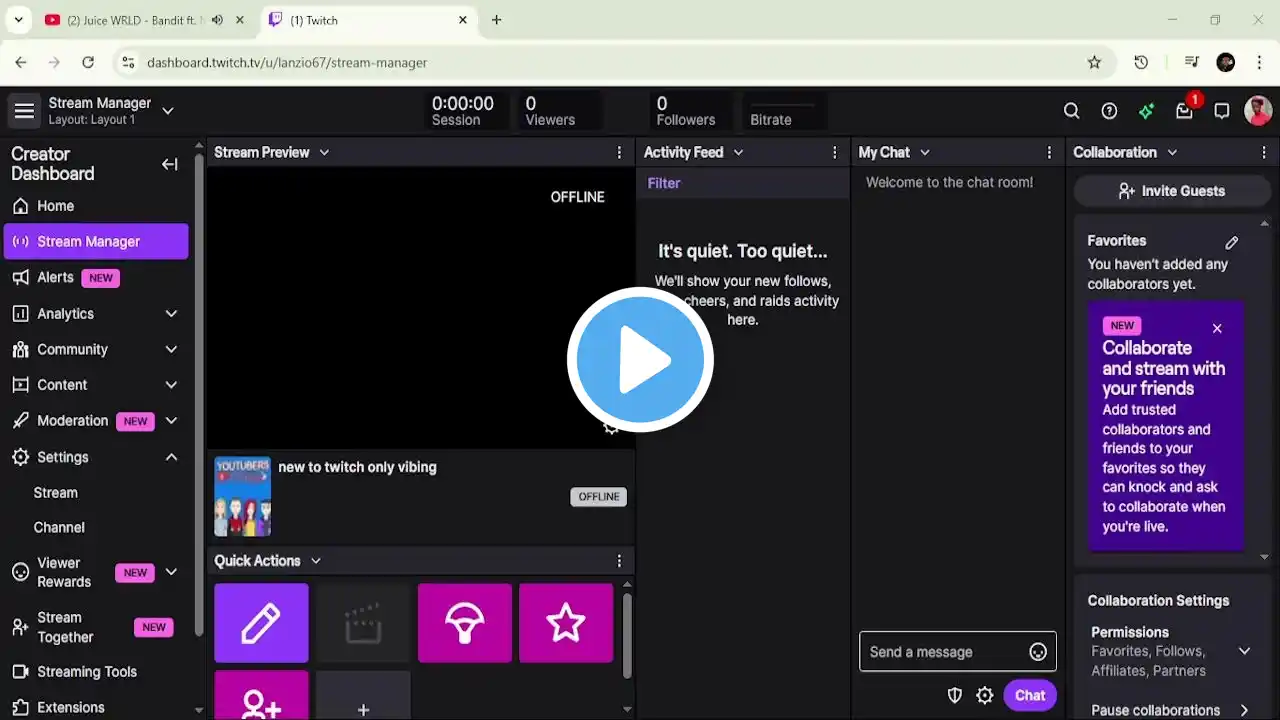The image size is (1280, 720).
Task: Go back in browser history
Action: 21,62
